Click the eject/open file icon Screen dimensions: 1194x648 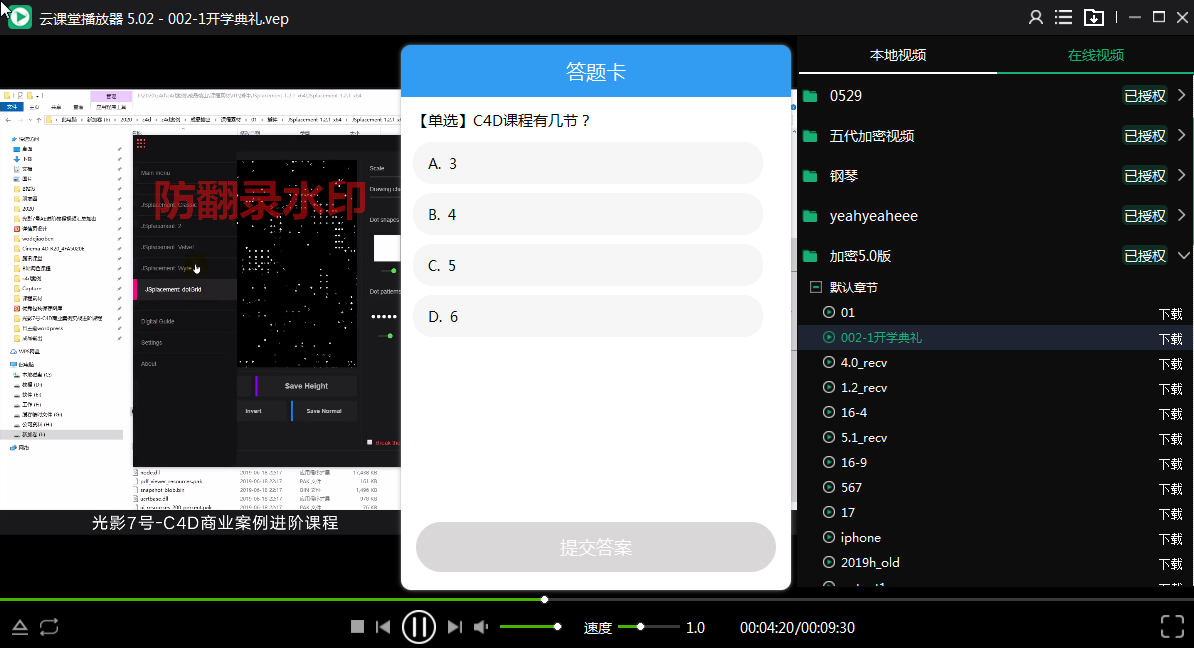[x=20, y=627]
